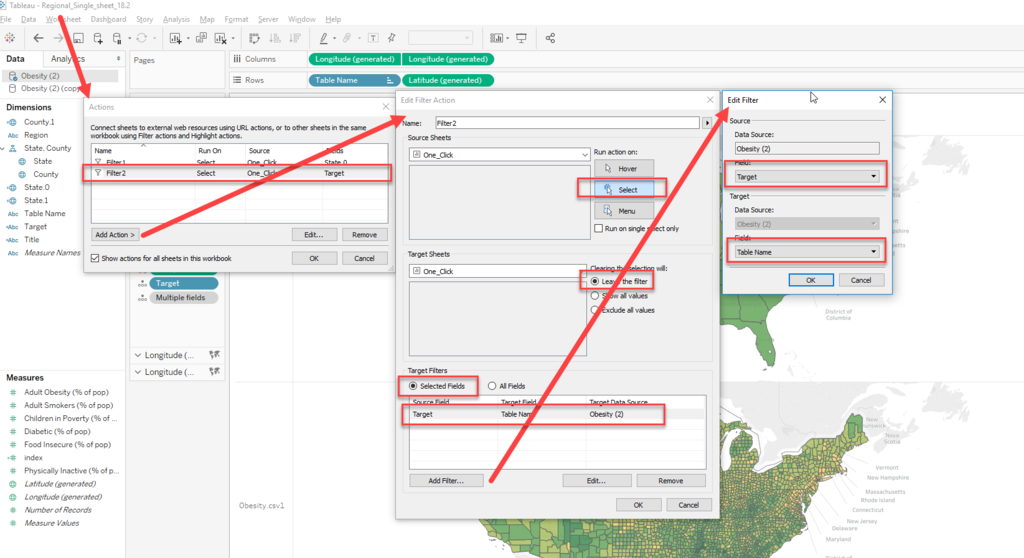Click the Sort Ascending icon
Screen dimensions: 1024x558
coord(275,38)
